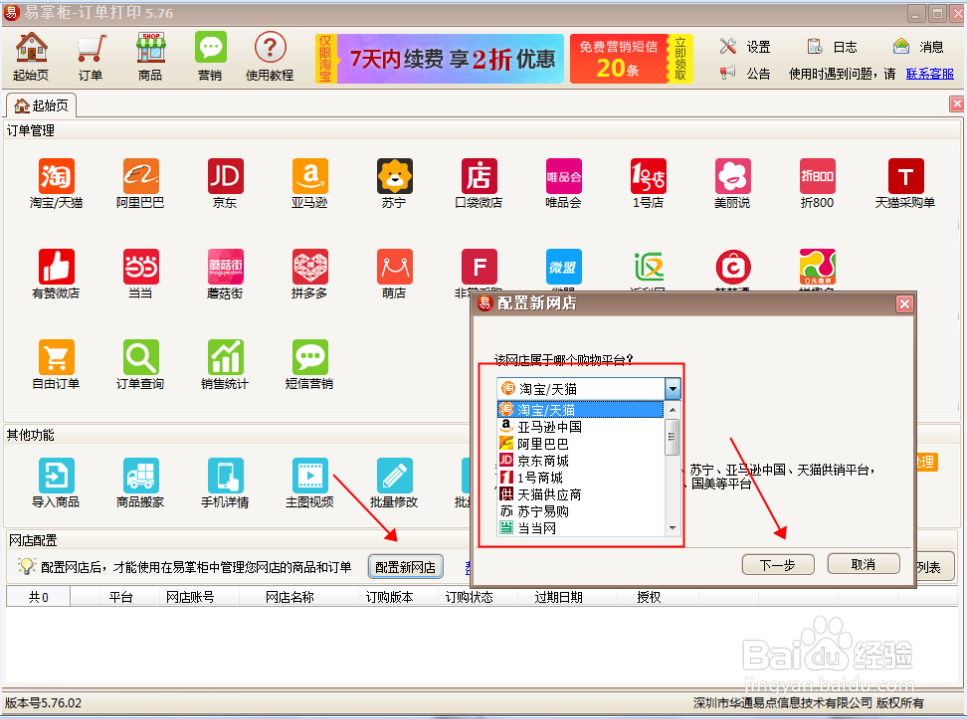Click the dropdown list scrollbar up arrow

[672, 410]
